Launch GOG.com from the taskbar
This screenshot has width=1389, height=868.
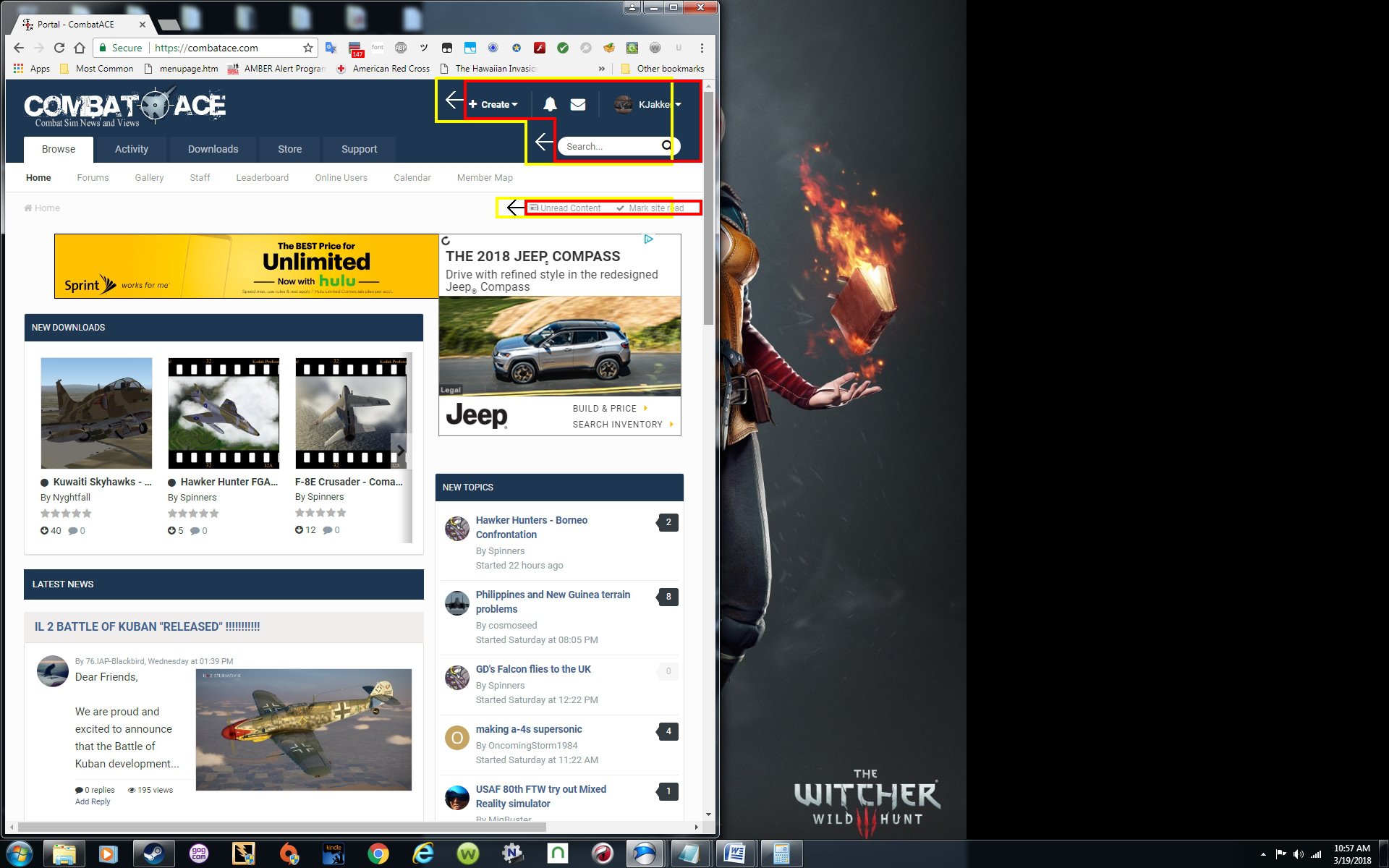pyautogui.click(x=198, y=854)
